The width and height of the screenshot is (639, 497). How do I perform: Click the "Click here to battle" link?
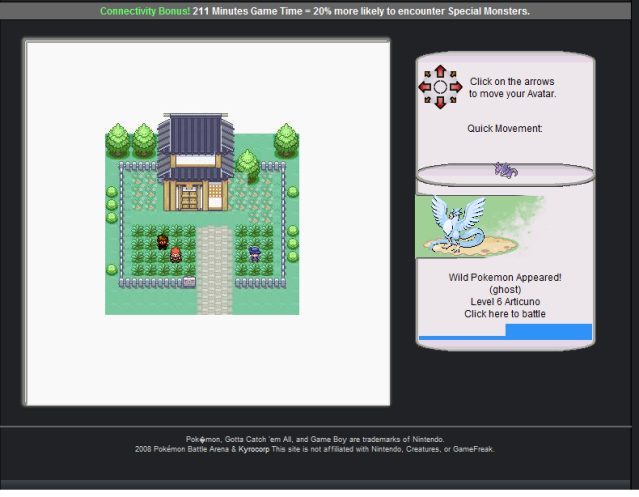point(505,314)
